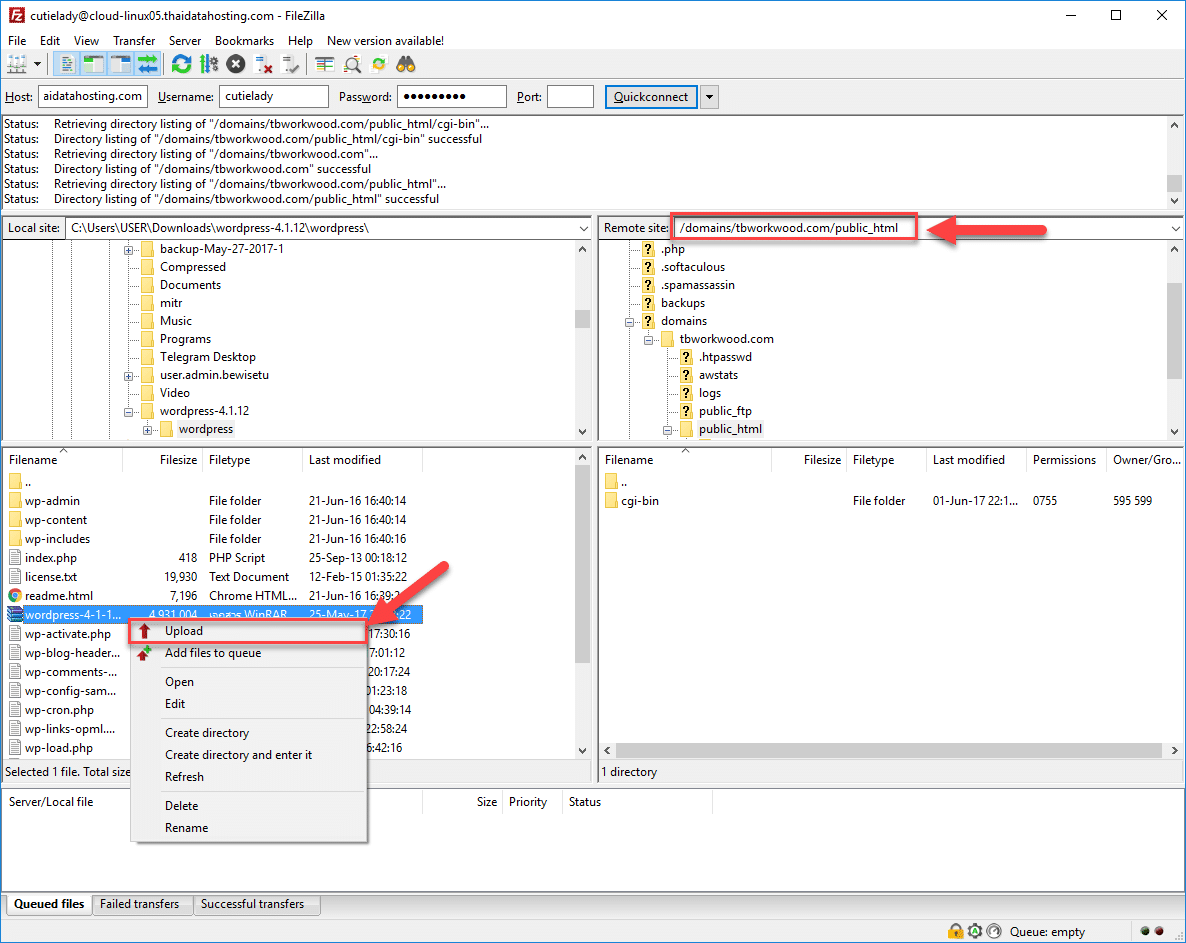Open the File menu
This screenshot has width=1186, height=943.
click(17, 41)
